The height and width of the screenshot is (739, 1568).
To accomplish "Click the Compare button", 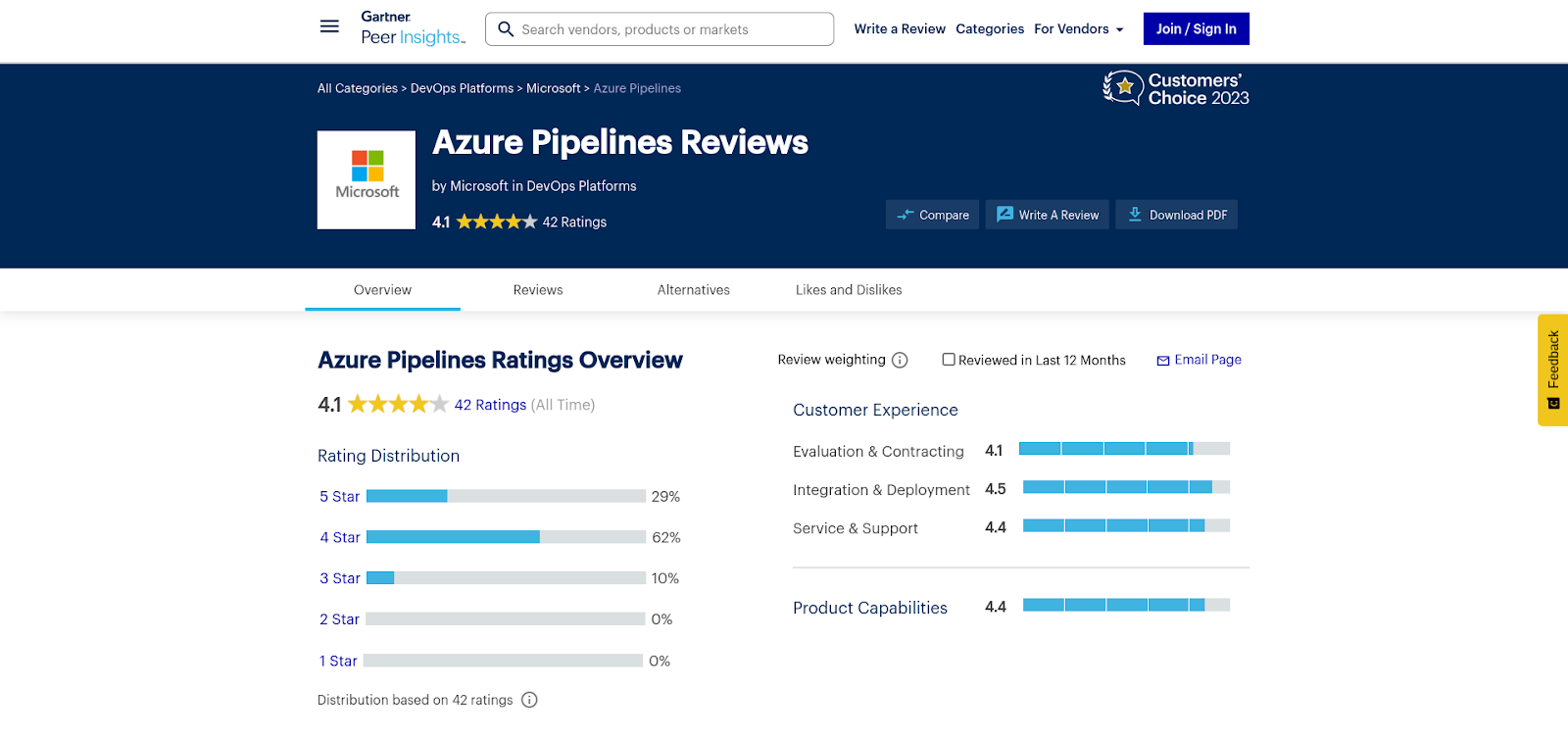I will [932, 215].
